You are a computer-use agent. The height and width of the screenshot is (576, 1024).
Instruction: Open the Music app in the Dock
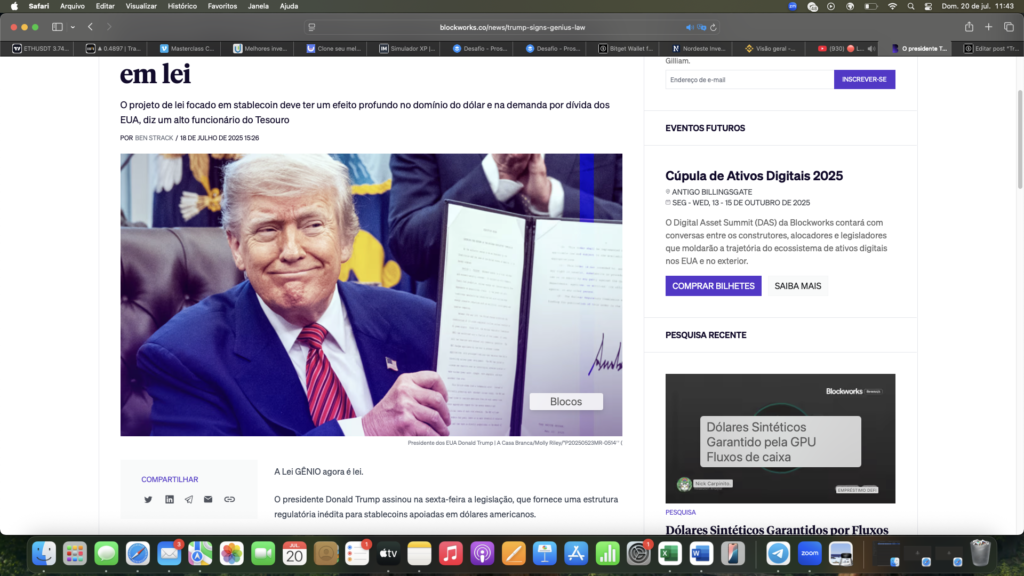point(451,554)
